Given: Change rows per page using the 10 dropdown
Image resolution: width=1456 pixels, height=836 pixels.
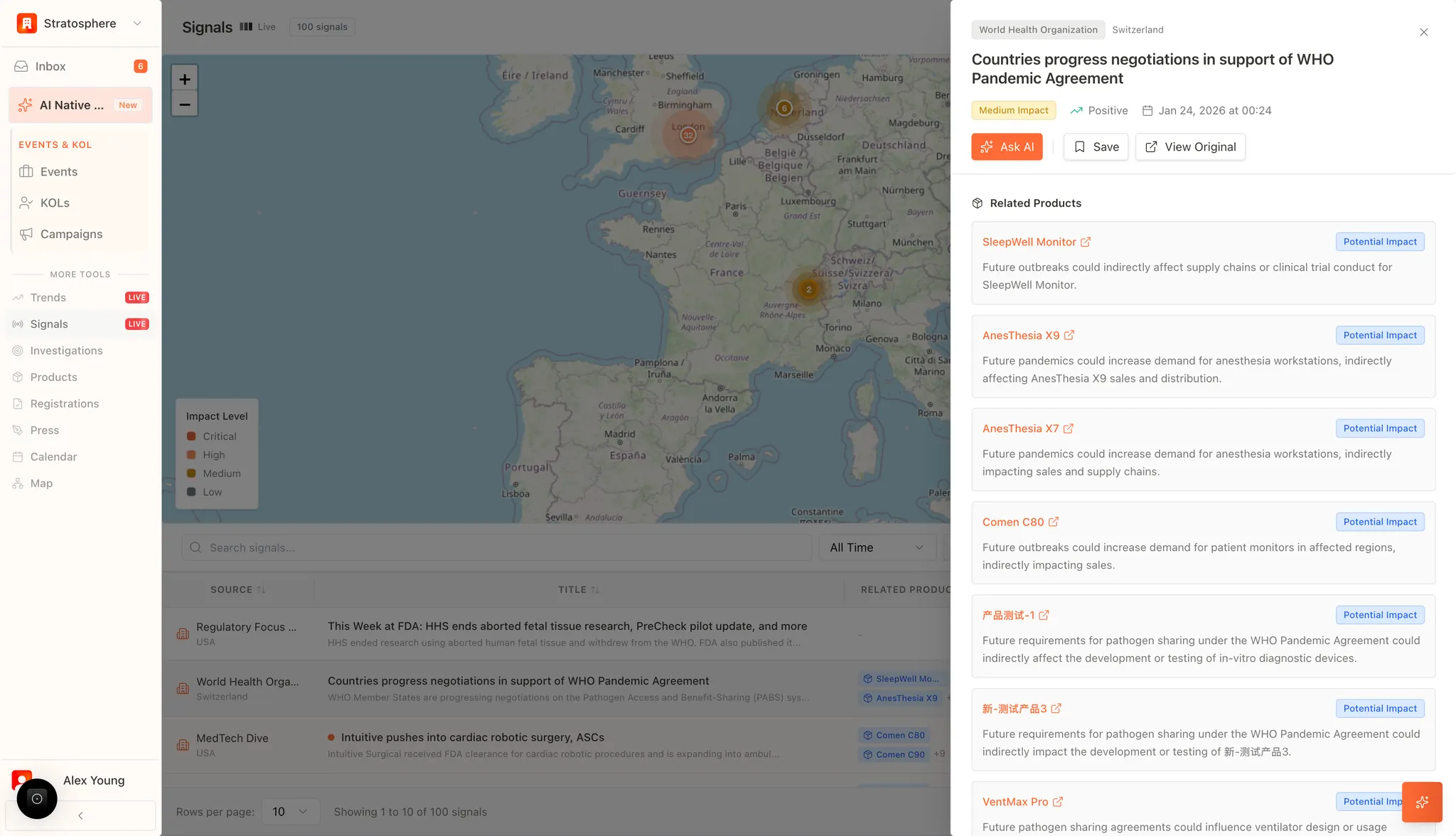Looking at the screenshot, I should (290, 810).
